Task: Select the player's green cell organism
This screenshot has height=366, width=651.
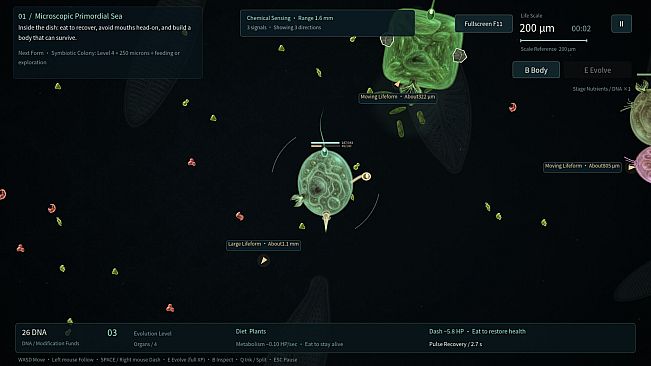Action: point(325,183)
